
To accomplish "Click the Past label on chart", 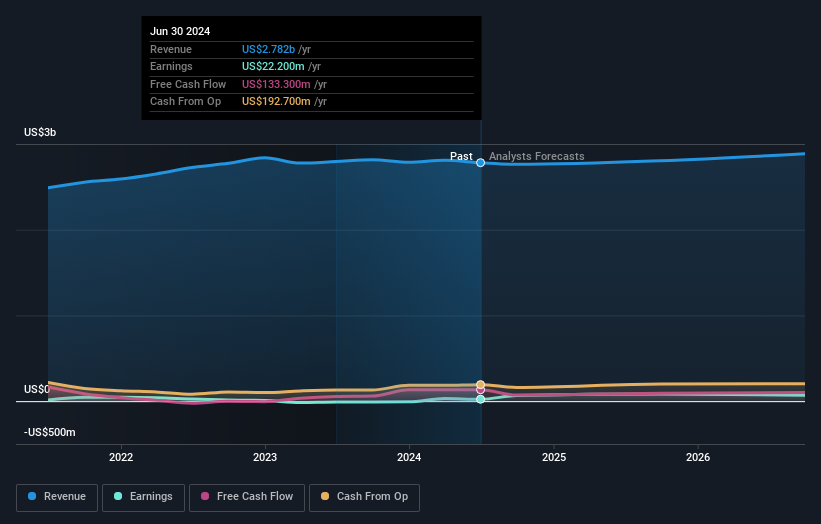I will pyautogui.click(x=461, y=156).
